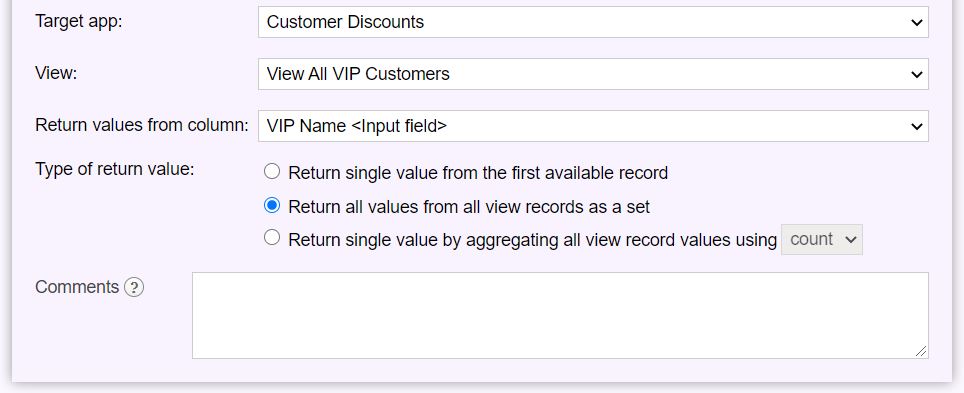964x393 pixels.
Task: Click the count selector's small chevron
Action: pyautogui.click(x=851, y=240)
